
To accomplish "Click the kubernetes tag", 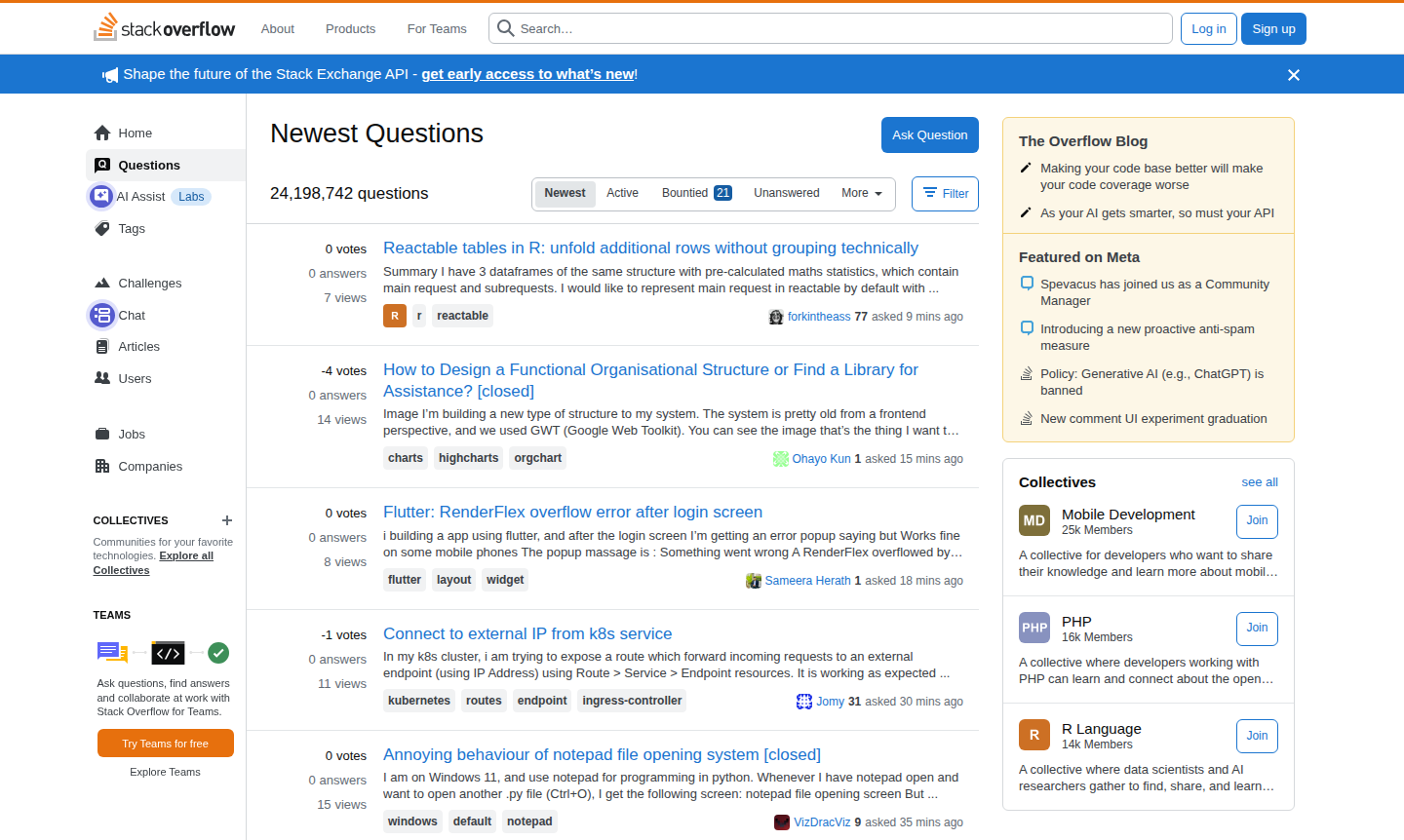I will coord(419,701).
